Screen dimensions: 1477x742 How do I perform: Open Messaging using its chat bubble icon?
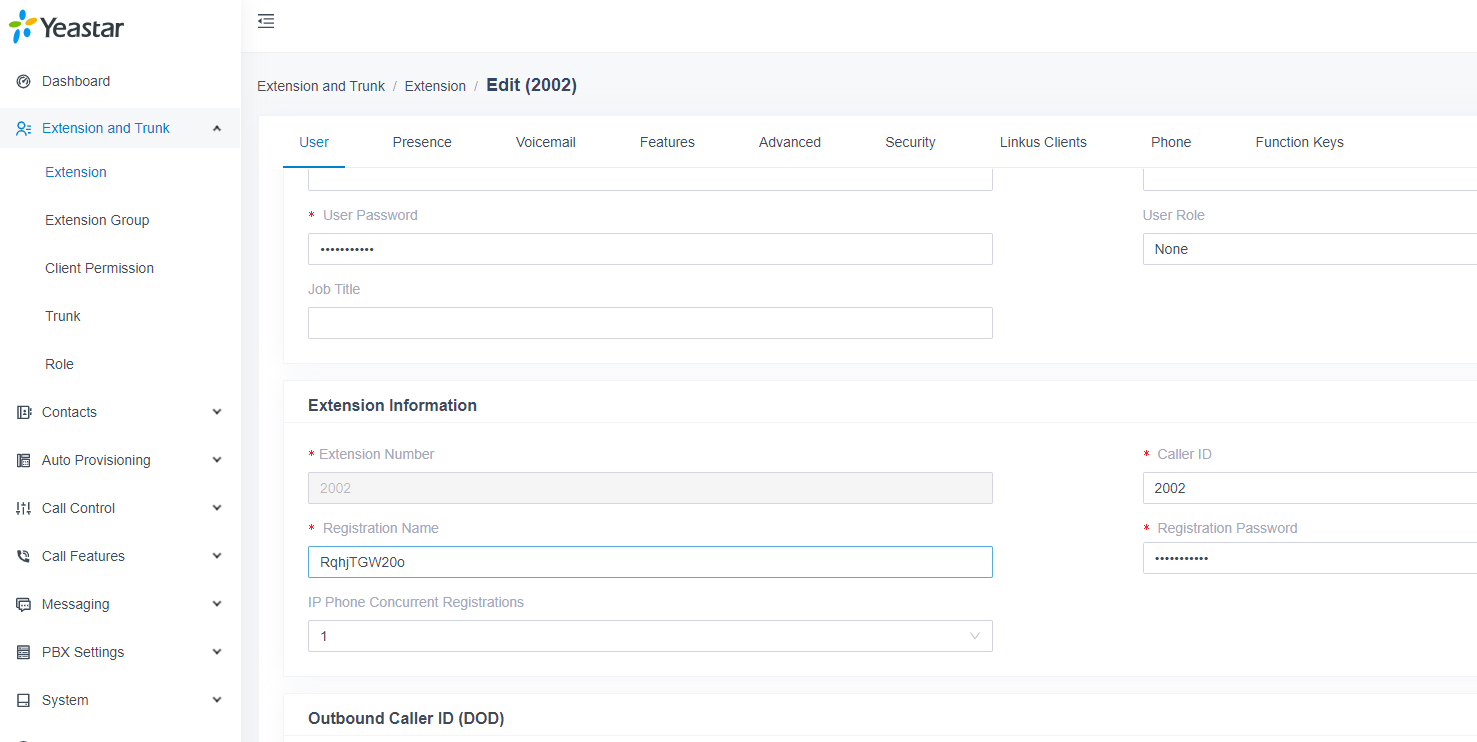tap(21, 604)
